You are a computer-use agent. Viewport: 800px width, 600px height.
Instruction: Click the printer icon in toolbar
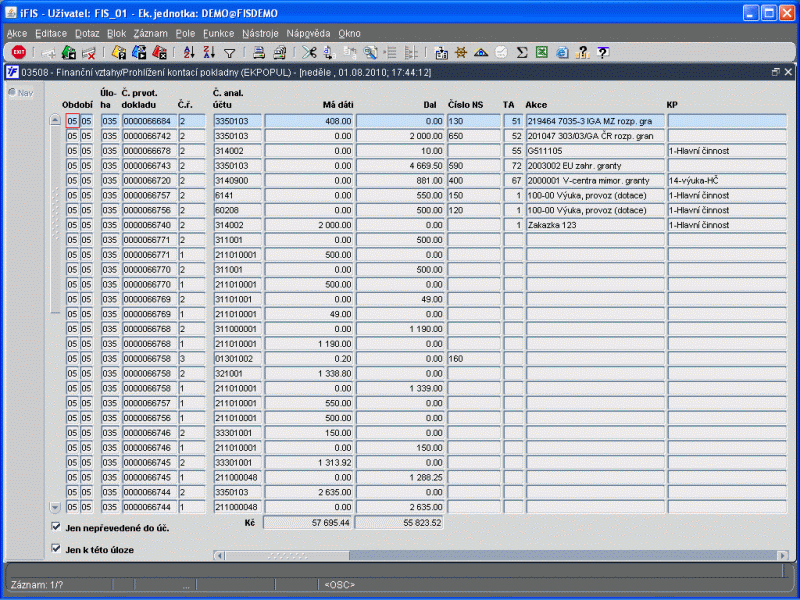point(258,52)
